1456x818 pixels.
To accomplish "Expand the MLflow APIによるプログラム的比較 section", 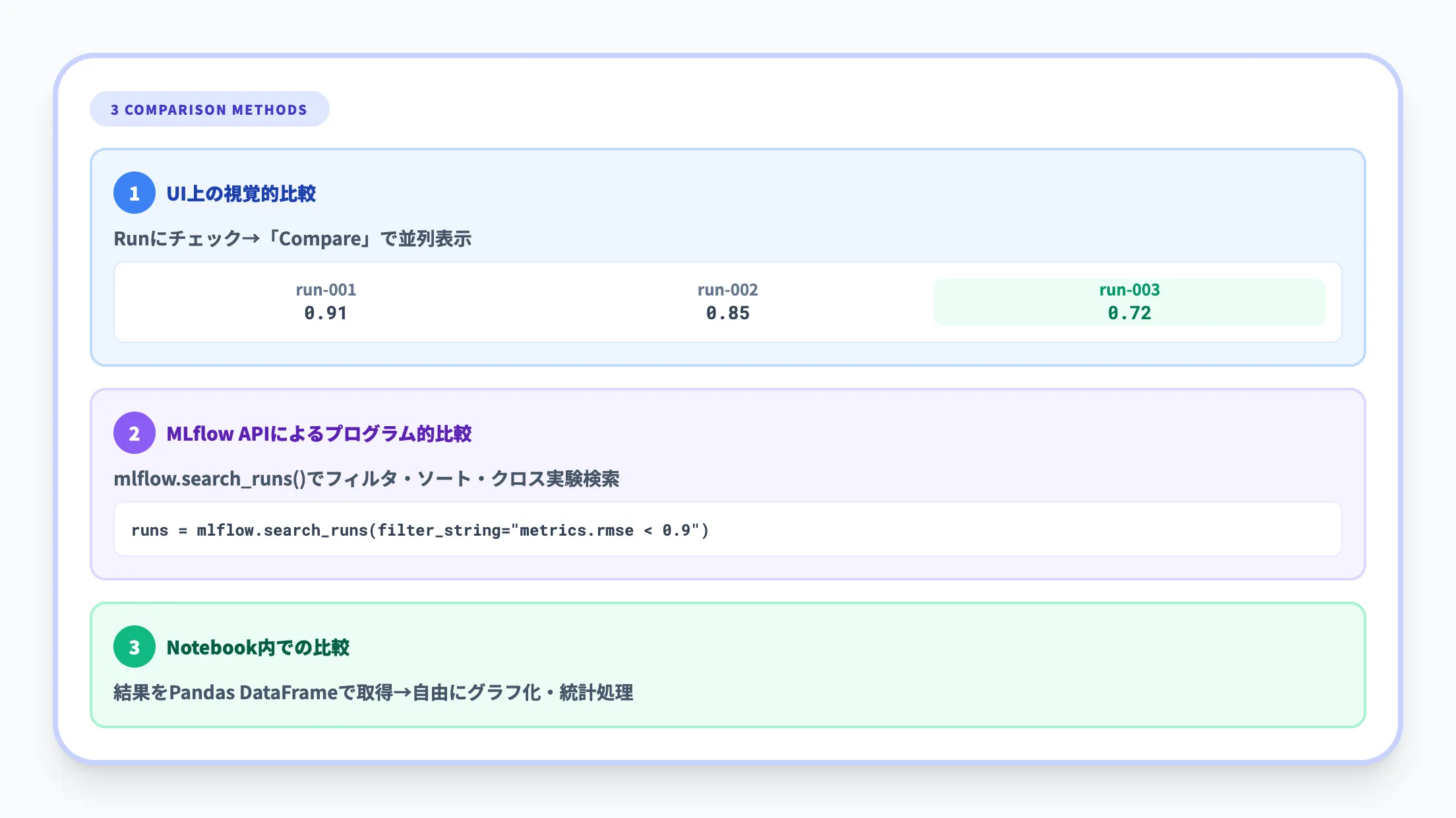I will tap(320, 433).
